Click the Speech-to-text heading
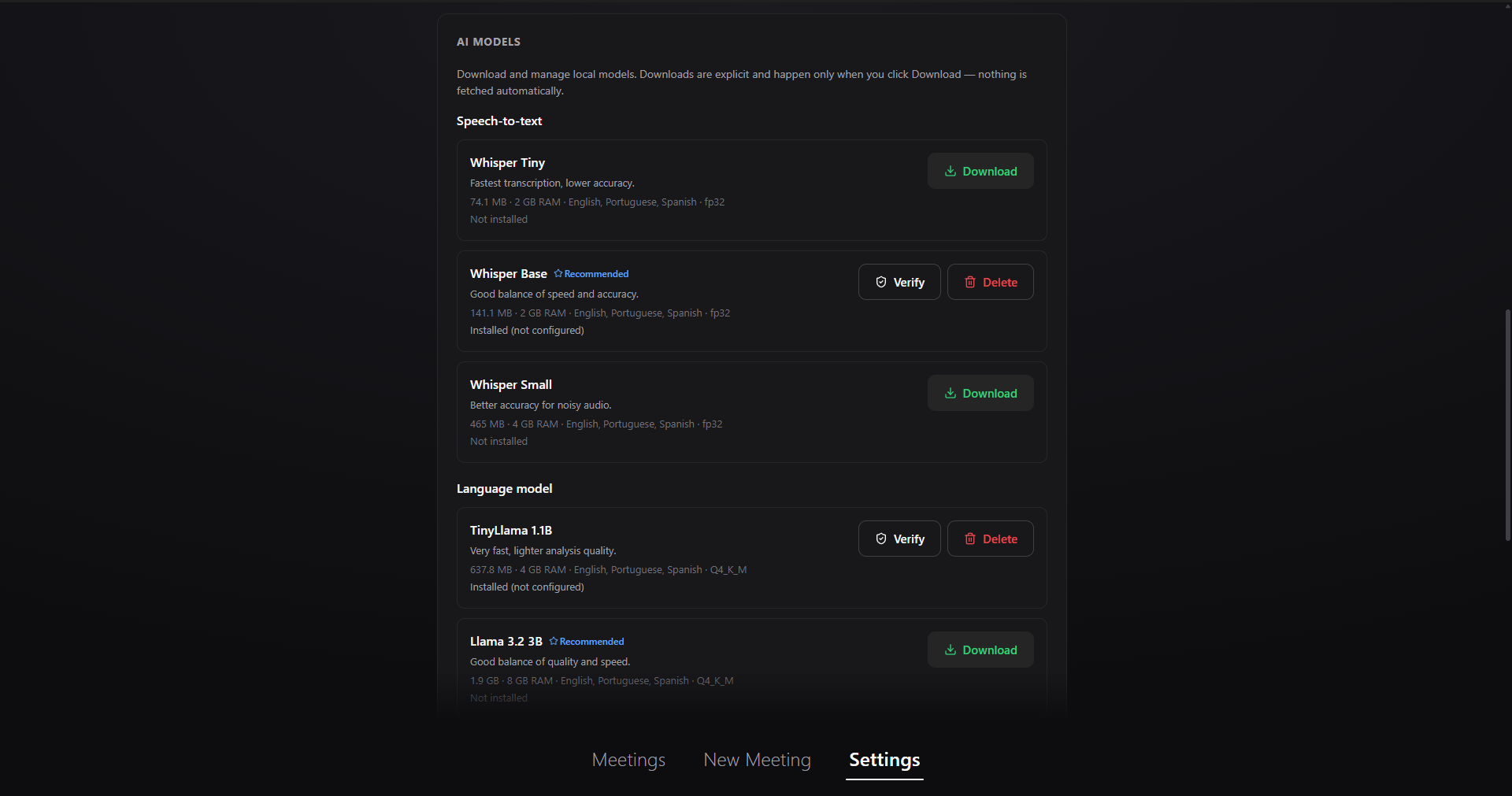Image resolution: width=1512 pixels, height=796 pixels. pos(499,120)
